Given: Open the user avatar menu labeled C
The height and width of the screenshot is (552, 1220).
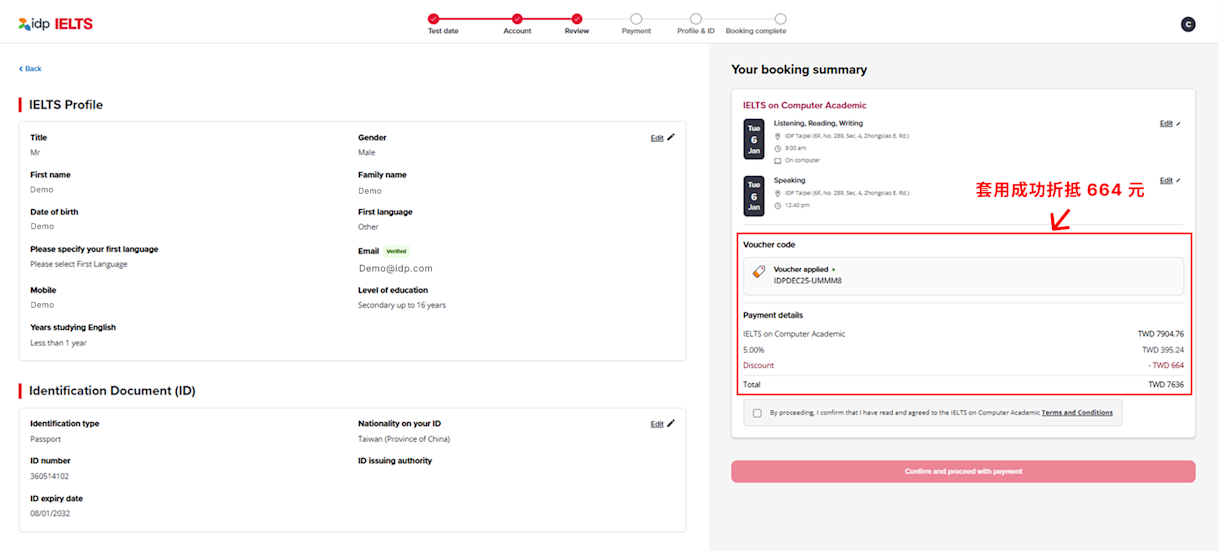Looking at the screenshot, I should (1188, 24).
